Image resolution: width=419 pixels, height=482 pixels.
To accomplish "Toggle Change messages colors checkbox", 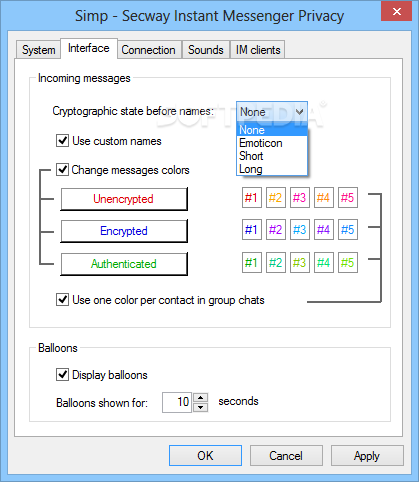I will tap(62, 170).
